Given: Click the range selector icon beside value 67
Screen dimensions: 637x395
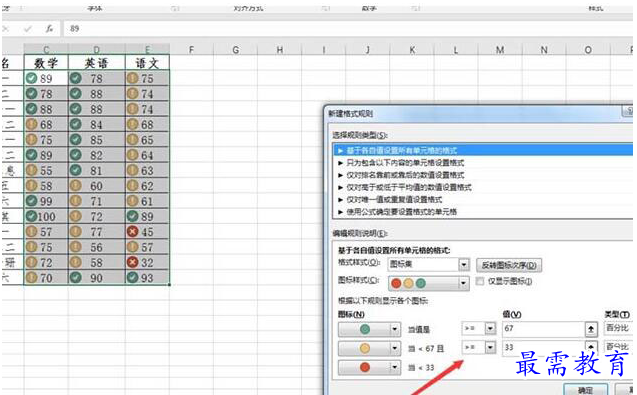Looking at the screenshot, I should (591, 329).
